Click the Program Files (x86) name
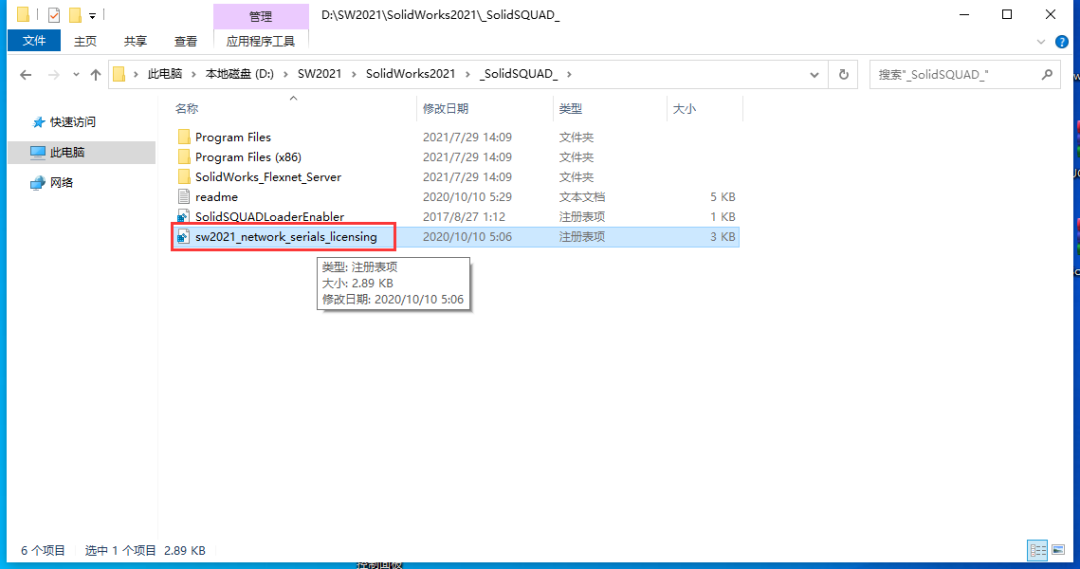 coord(248,156)
